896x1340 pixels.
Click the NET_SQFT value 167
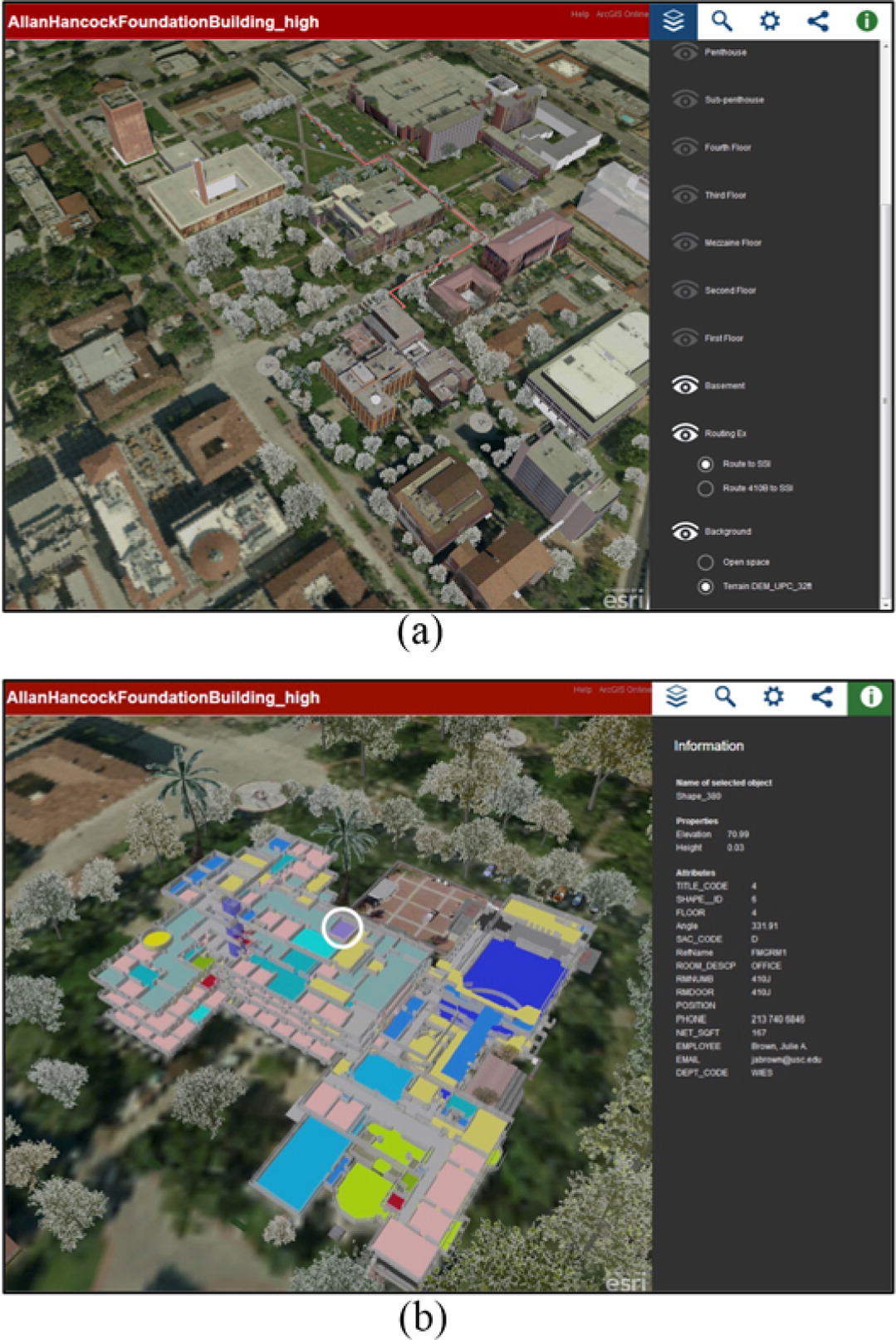pyautogui.click(x=758, y=1033)
